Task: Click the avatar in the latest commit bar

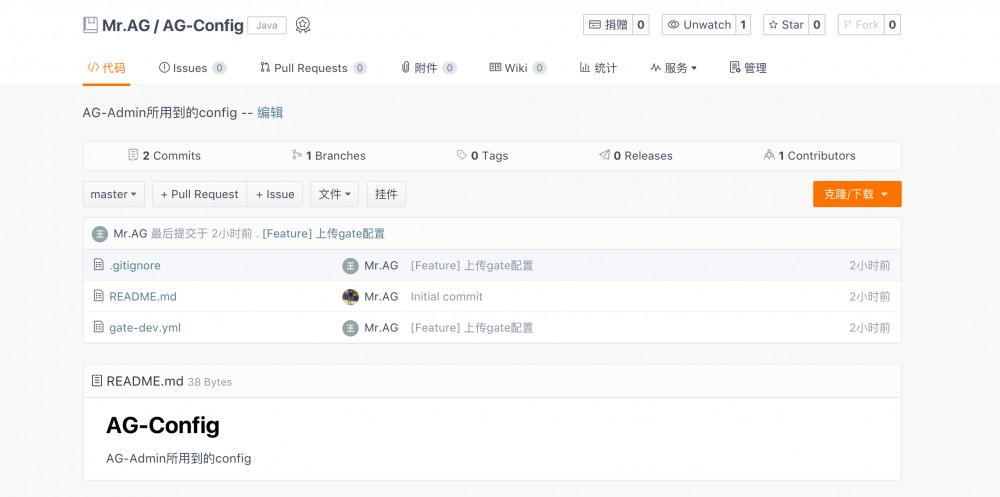Action: click(99, 234)
